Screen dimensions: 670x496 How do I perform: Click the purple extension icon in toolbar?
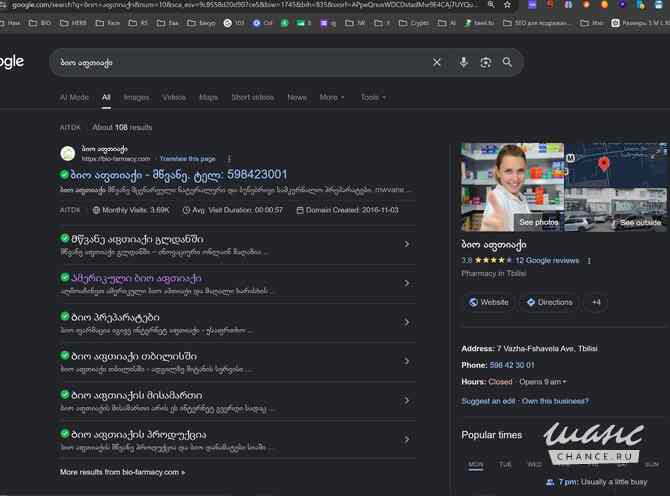[x=532, y=5]
